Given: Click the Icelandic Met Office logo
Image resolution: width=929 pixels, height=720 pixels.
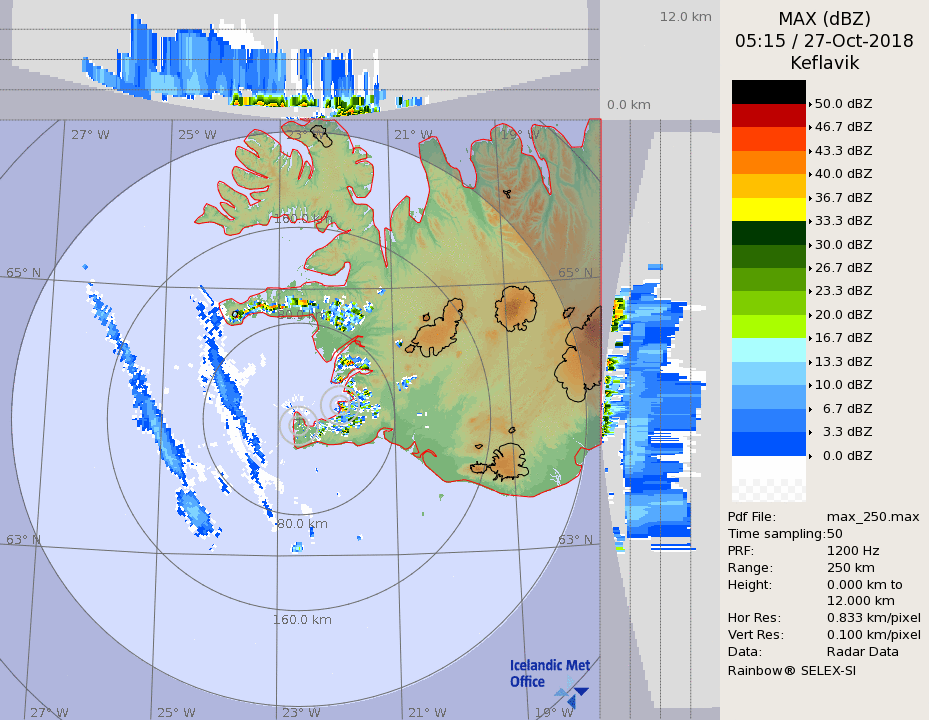Looking at the screenshot, I should point(549,678).
